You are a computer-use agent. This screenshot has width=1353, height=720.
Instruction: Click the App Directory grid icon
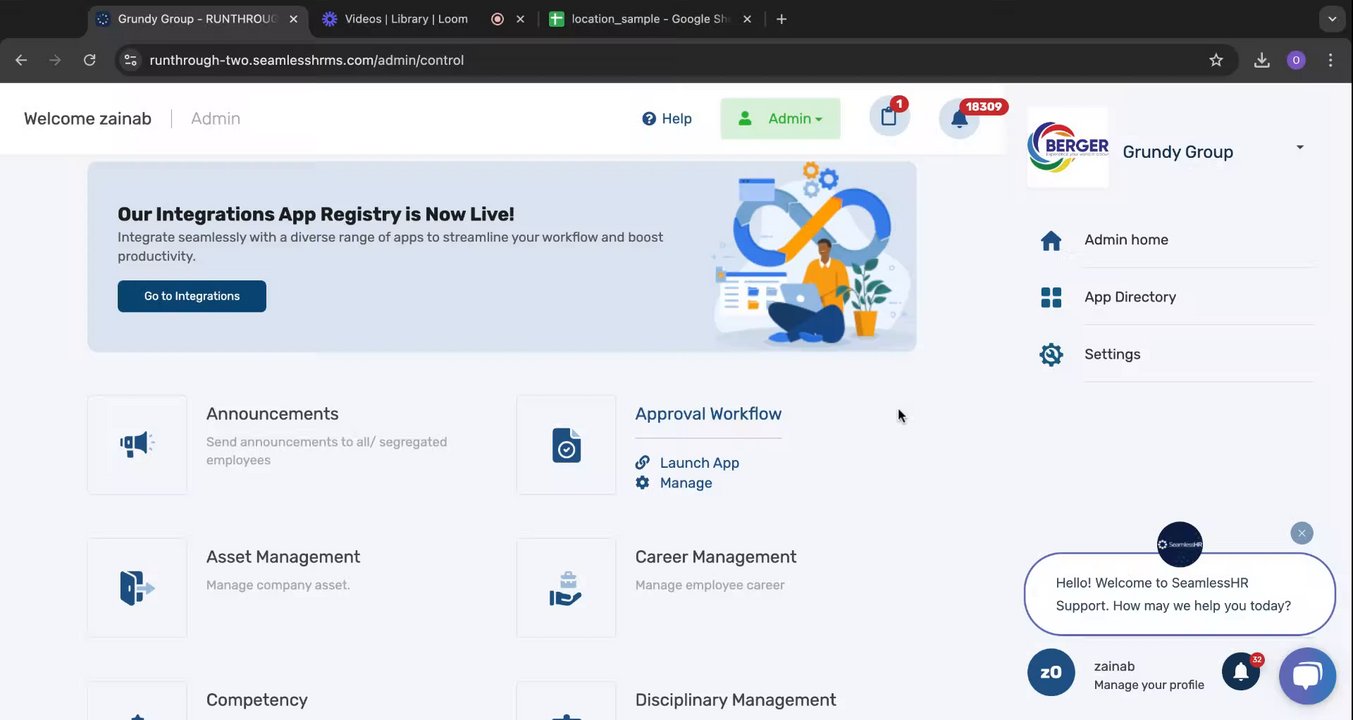pyautogui.click(x=1051, y=297)
